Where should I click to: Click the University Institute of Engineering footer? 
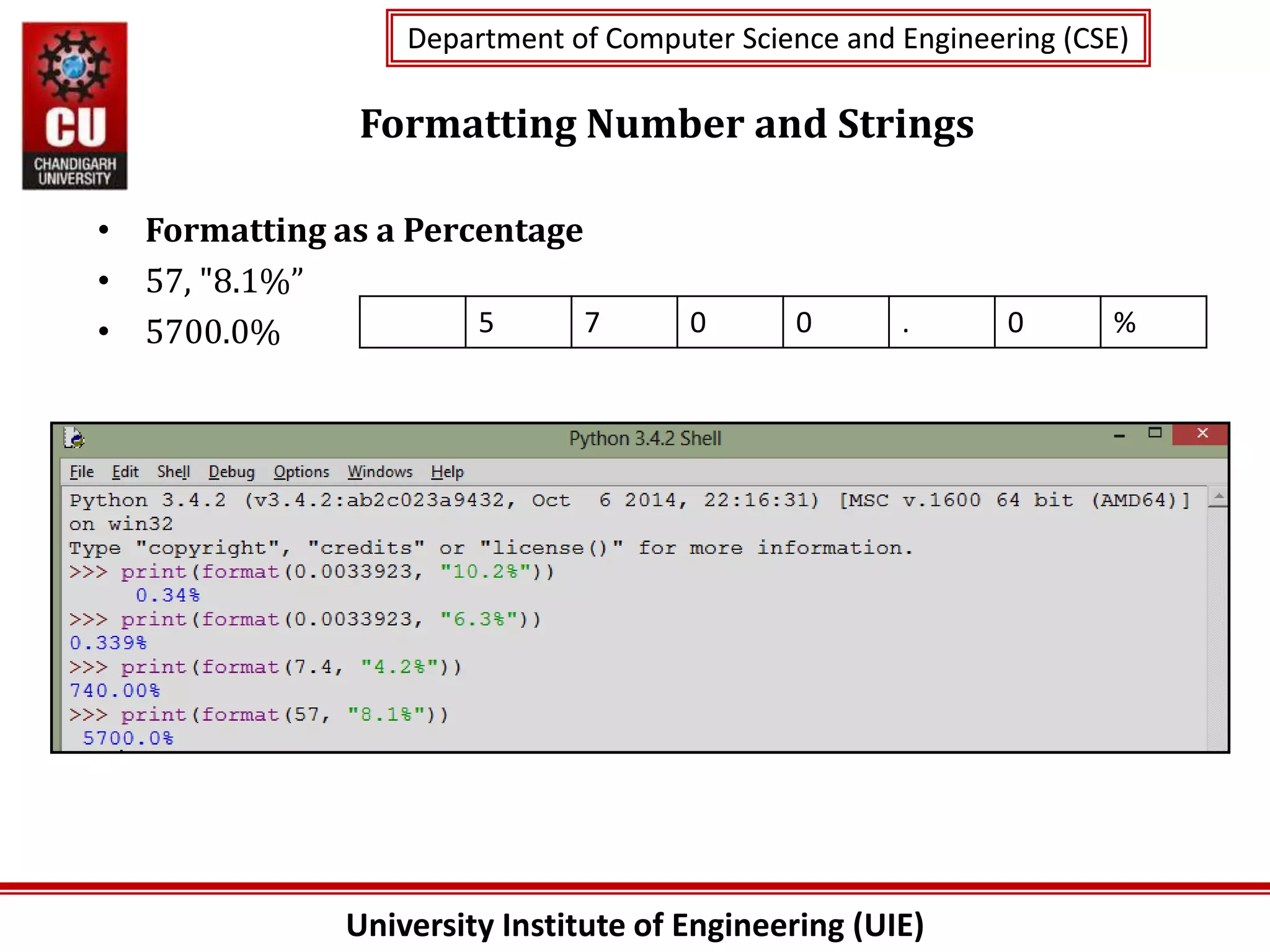(635, 925)
